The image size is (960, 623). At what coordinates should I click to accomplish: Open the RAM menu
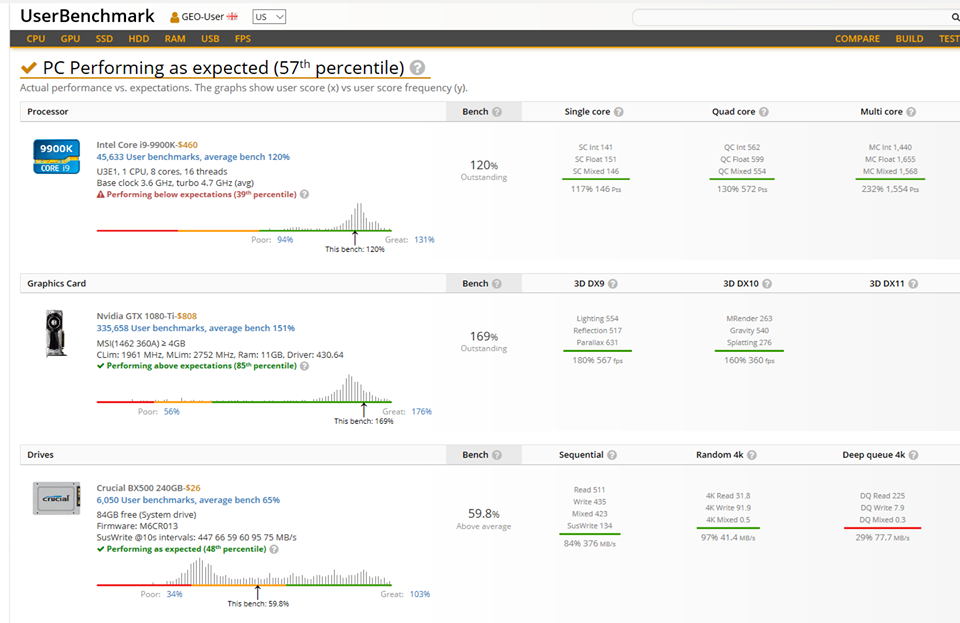175,39
